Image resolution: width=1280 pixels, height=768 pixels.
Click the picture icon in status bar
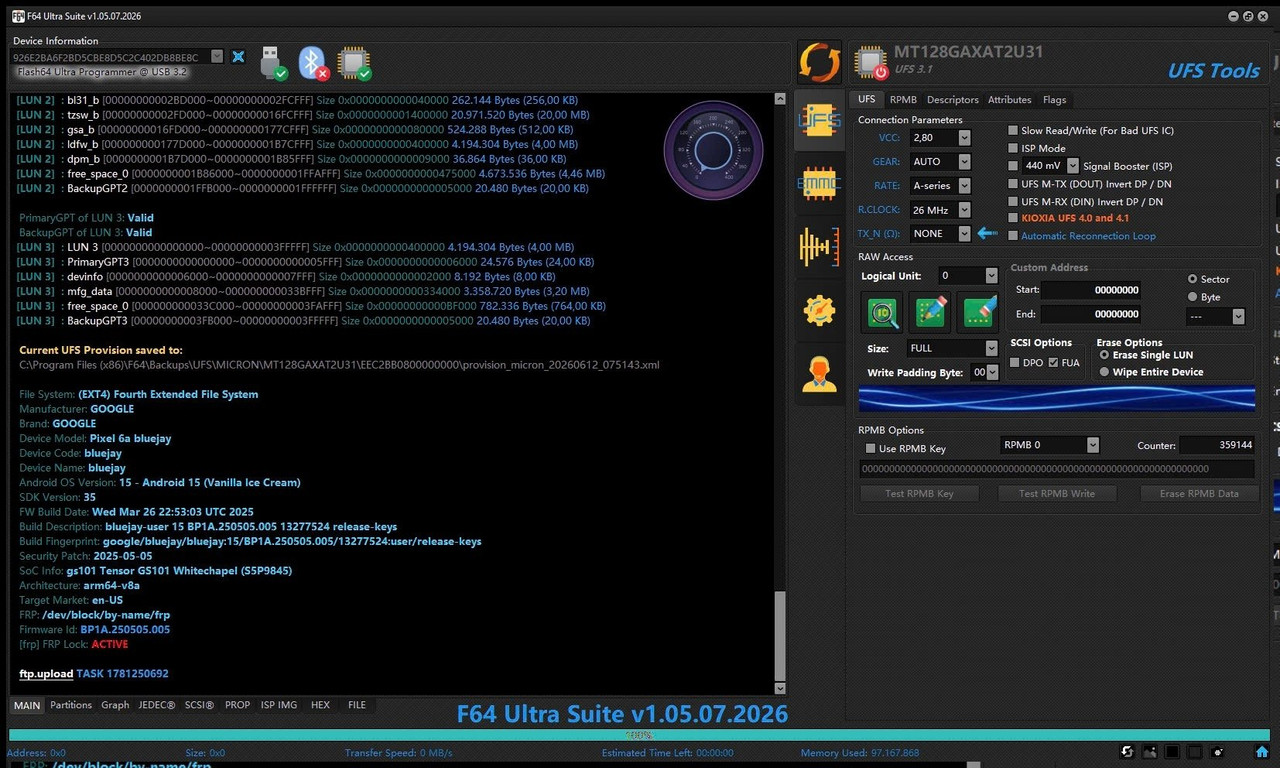click(x=1150, y=752)
